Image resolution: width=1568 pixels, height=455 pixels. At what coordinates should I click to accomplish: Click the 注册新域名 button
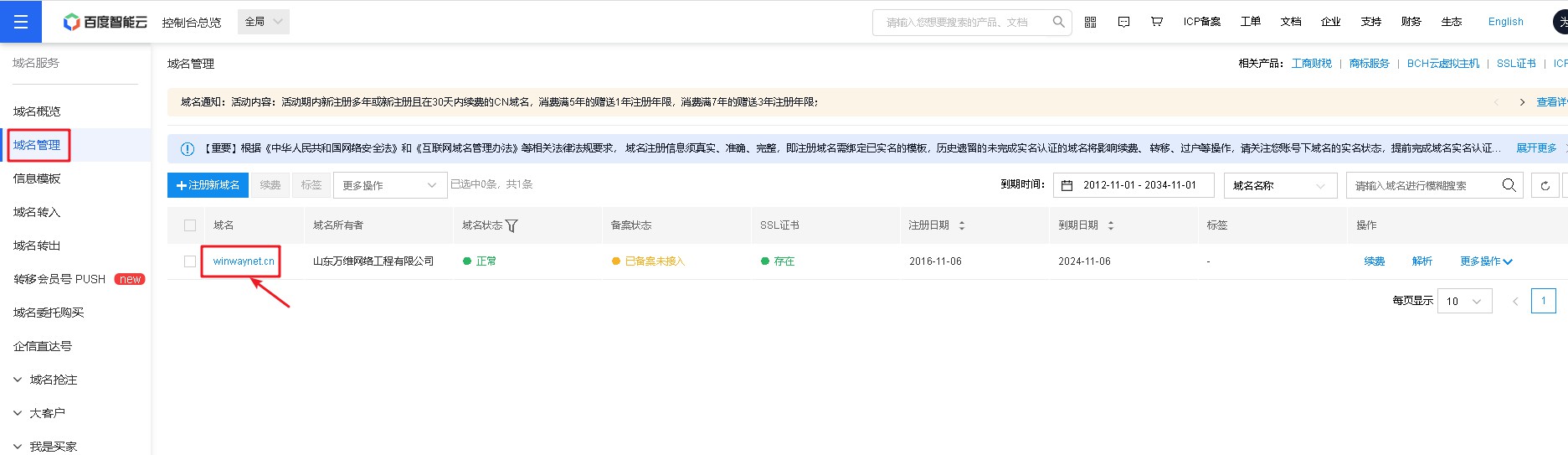click(x=208, y=185)
